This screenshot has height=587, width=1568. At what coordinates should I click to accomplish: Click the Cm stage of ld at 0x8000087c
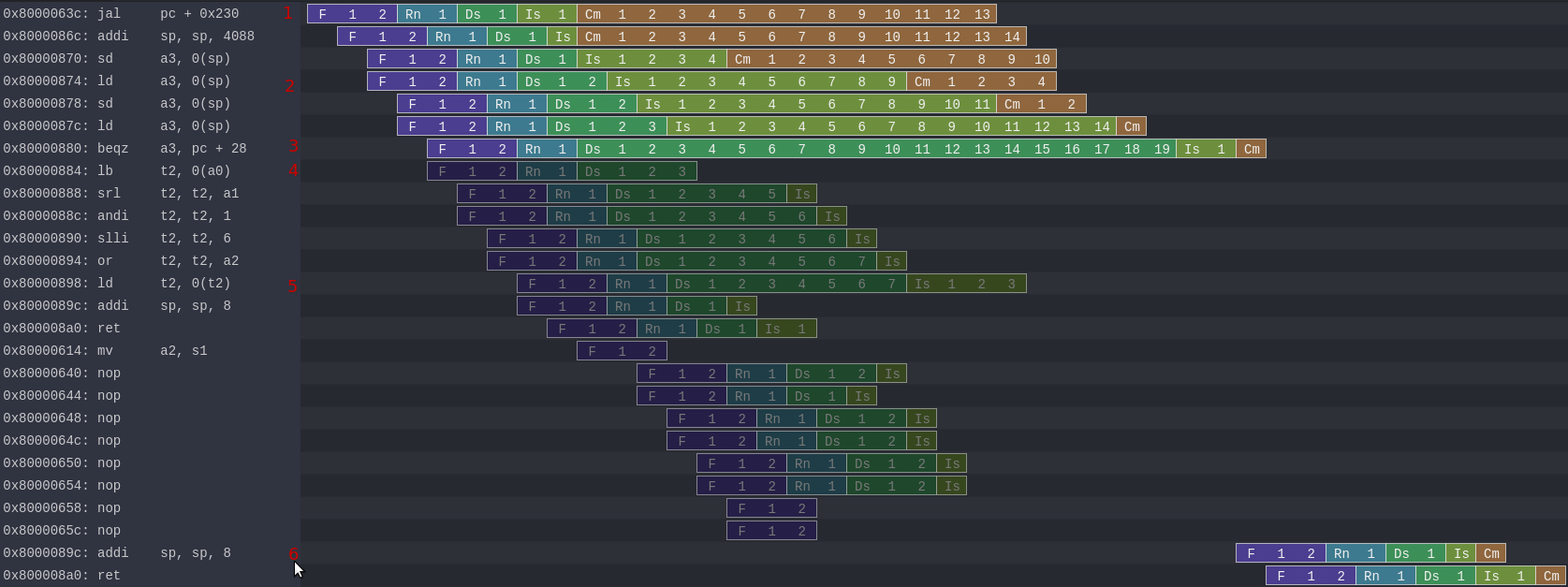[1131, 126]
